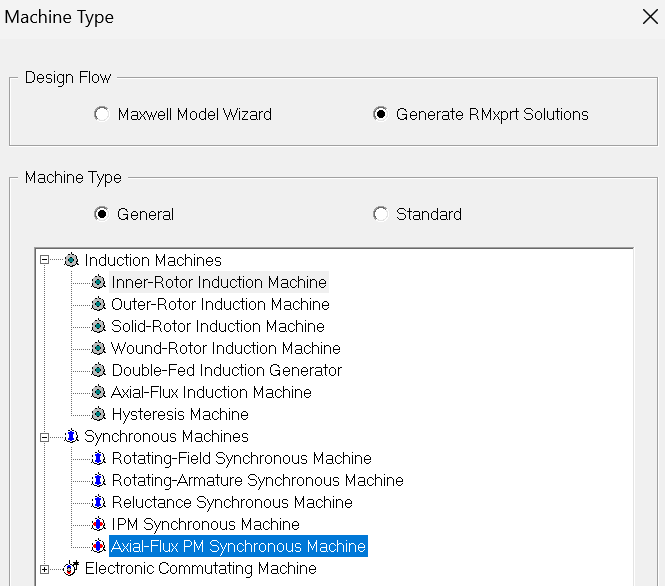
Task: Select Generate RMxprt Solutions option
Action: [380, 114]
